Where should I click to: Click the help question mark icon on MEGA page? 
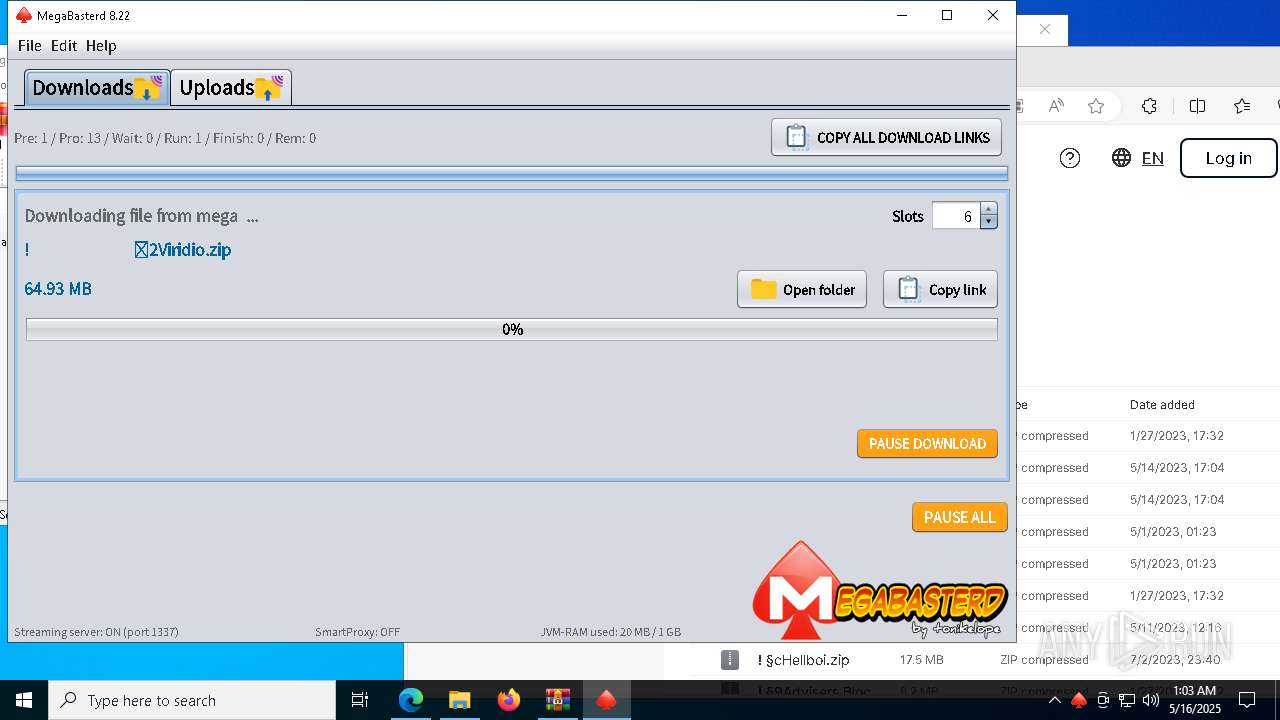click(1070, 158)
